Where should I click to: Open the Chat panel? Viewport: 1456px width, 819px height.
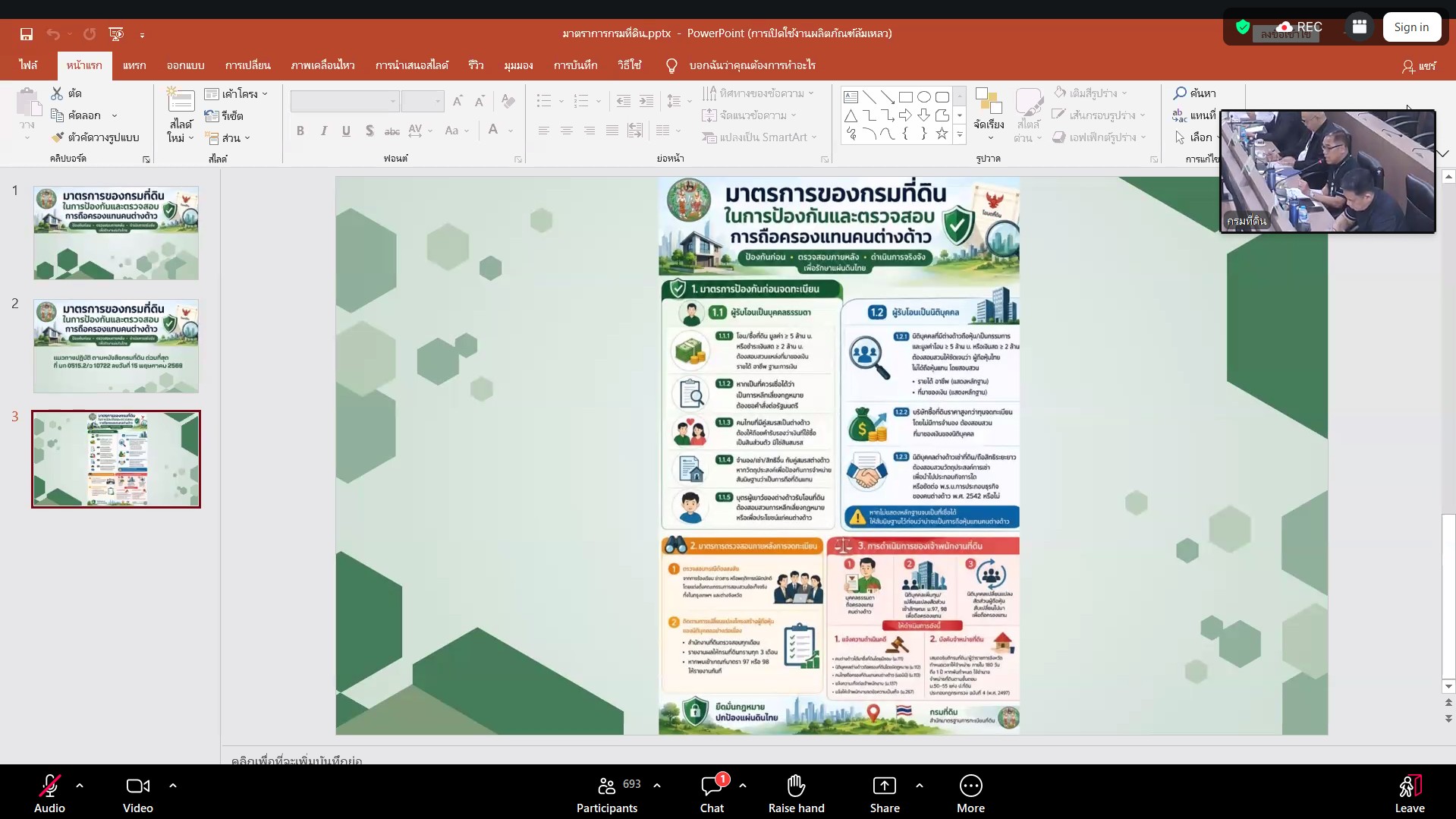pyautogui.click(x=712, y=793)
